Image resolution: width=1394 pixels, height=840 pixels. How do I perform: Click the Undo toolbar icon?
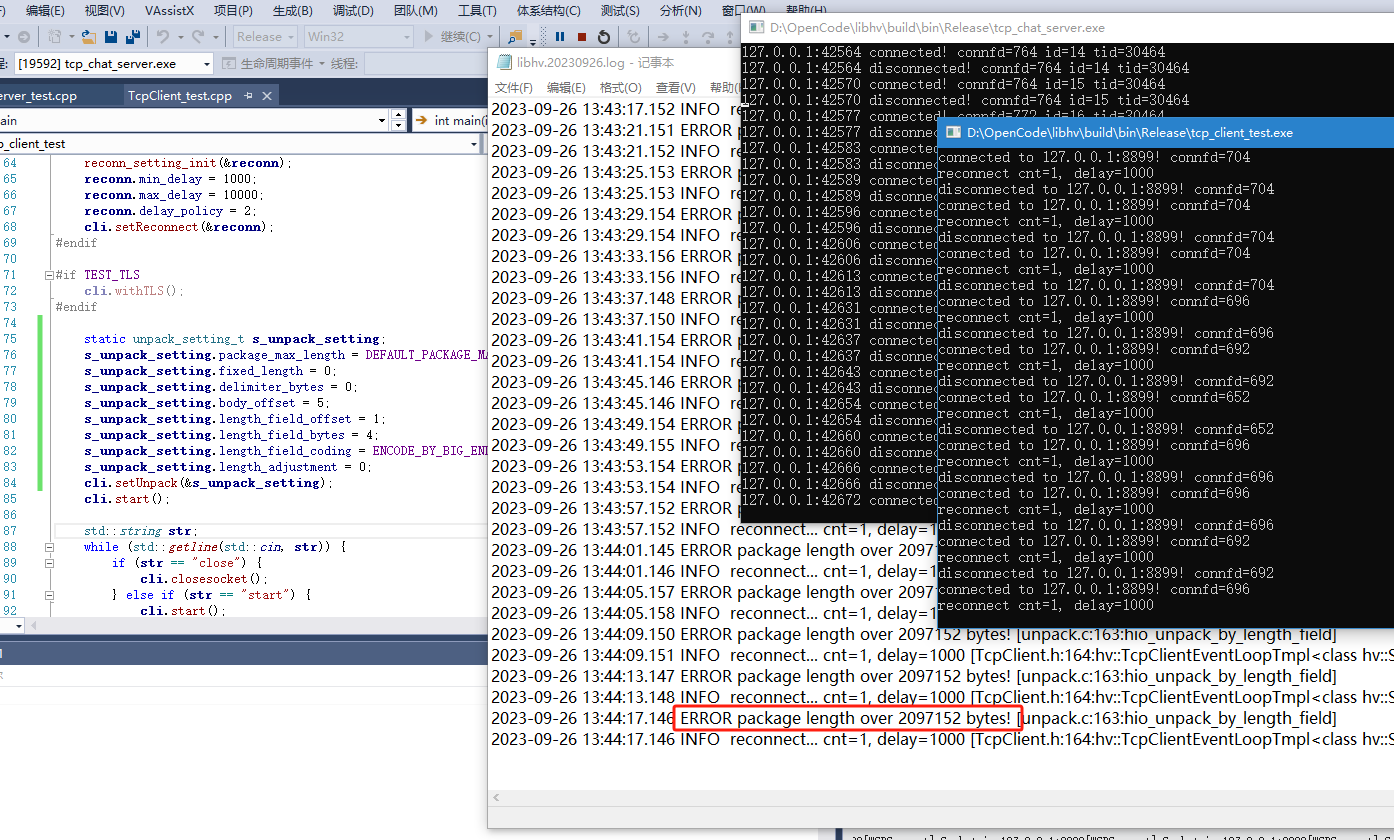pos(164,37)
